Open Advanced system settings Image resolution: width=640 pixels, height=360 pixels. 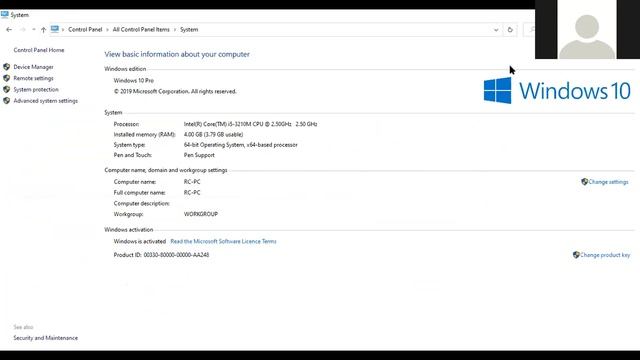45,101
